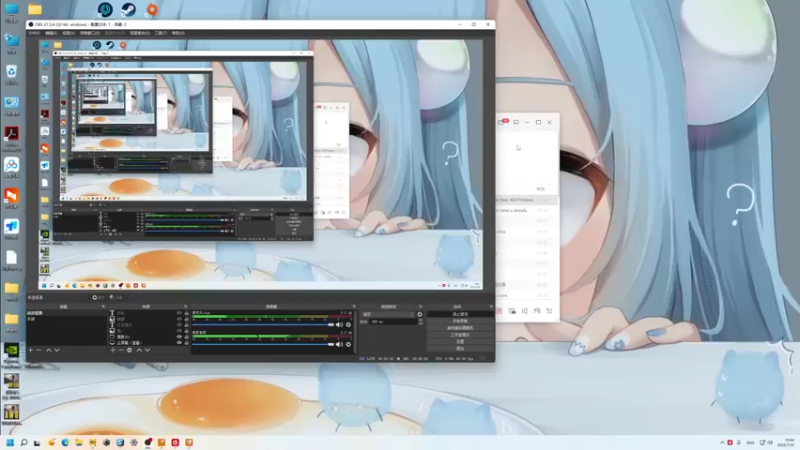Open Microsoft Edge from taskbar
The height and width of the screenshot is (450, 800).
(x=65, y=442)
